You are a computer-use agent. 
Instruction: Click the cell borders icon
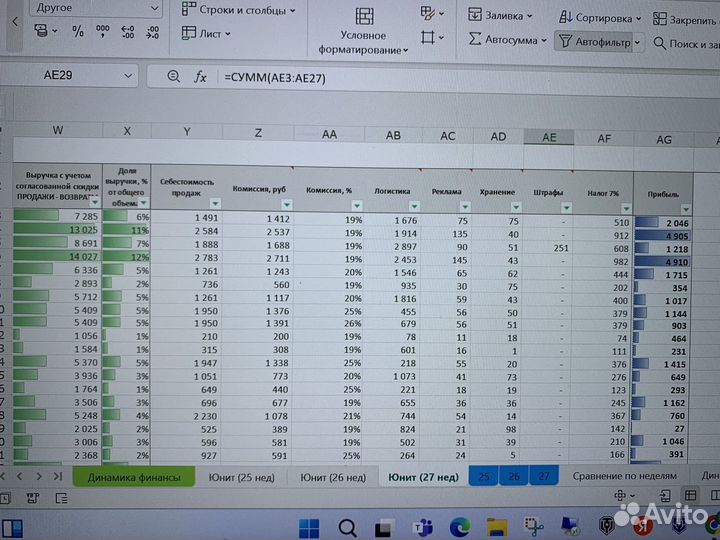tap(428, 38)
